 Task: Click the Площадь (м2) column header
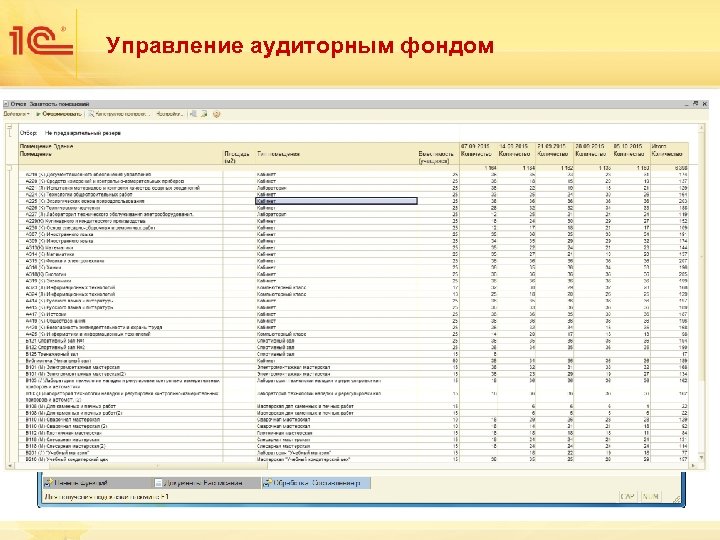click(239, 157)
